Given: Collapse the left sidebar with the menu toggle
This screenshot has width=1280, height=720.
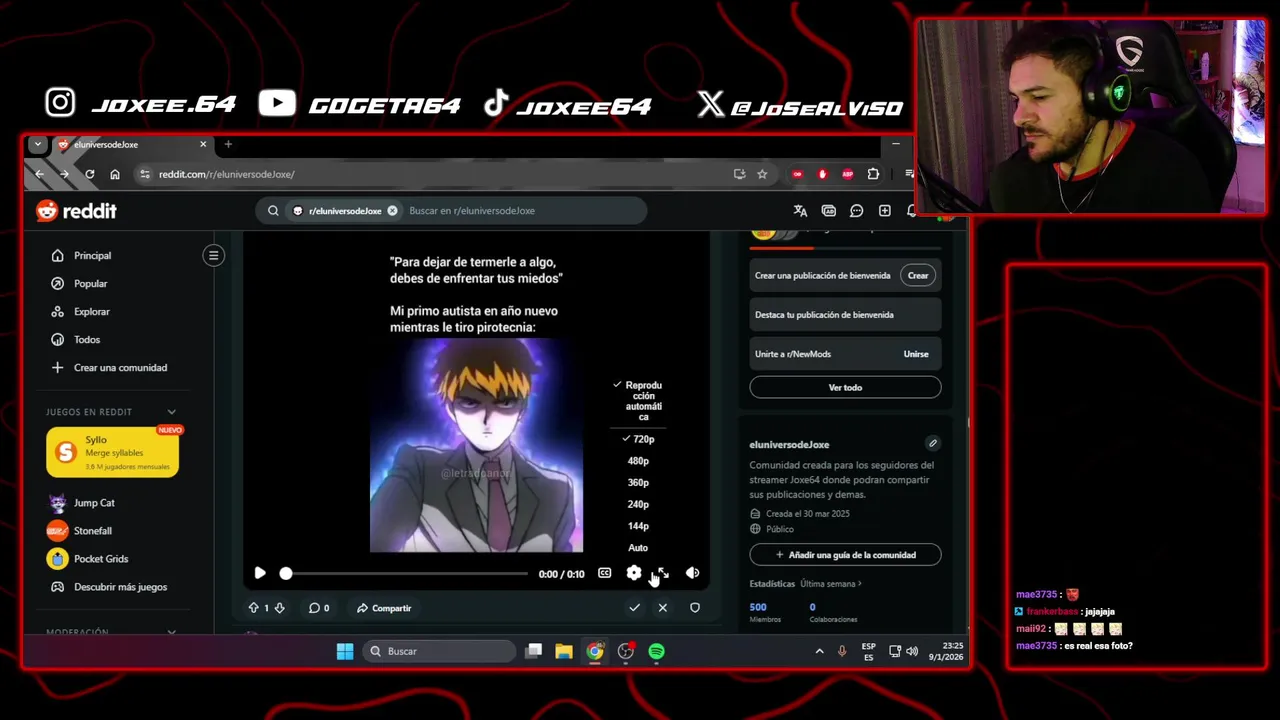Looking at the screenshot, I should (213, 256).
